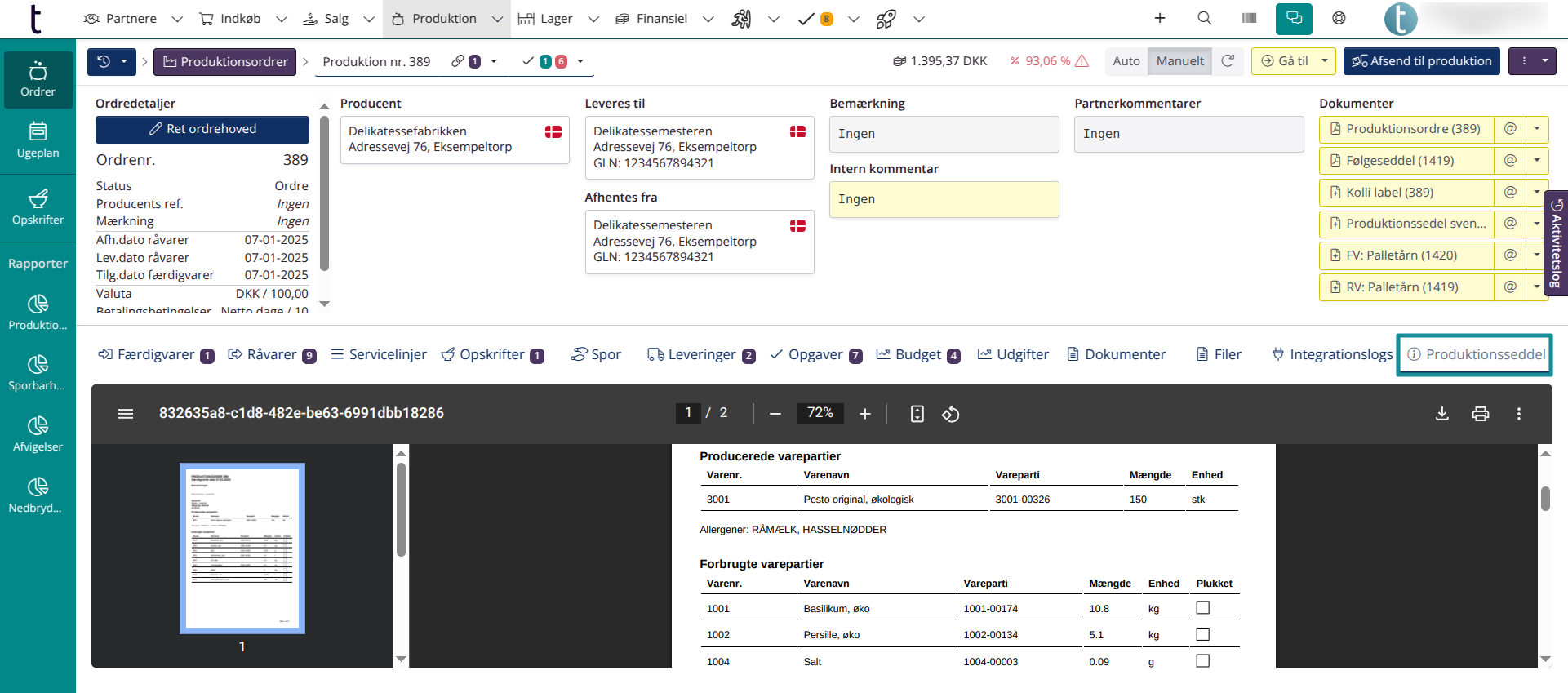Screen dimensions: 1568x693
Task: Switch to the Råvarer tab
Action: coord(271,354)
